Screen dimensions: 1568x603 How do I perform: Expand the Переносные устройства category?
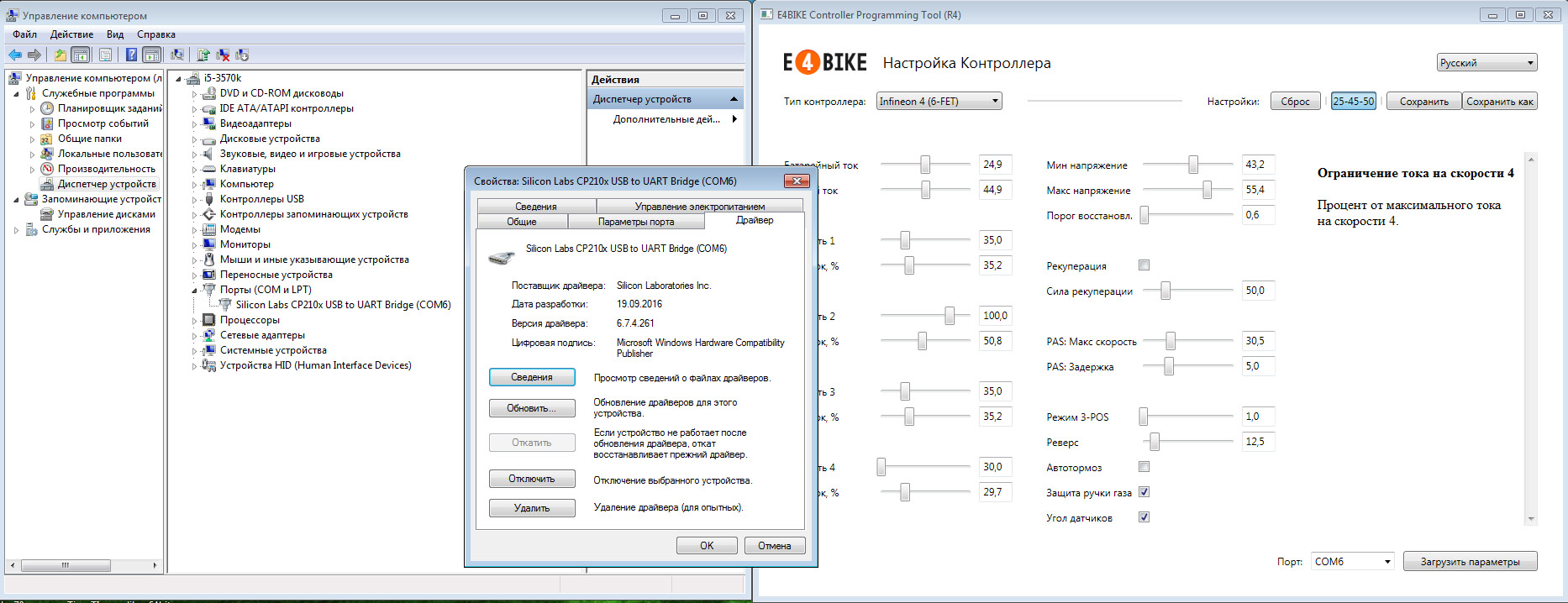pos(194,275)
